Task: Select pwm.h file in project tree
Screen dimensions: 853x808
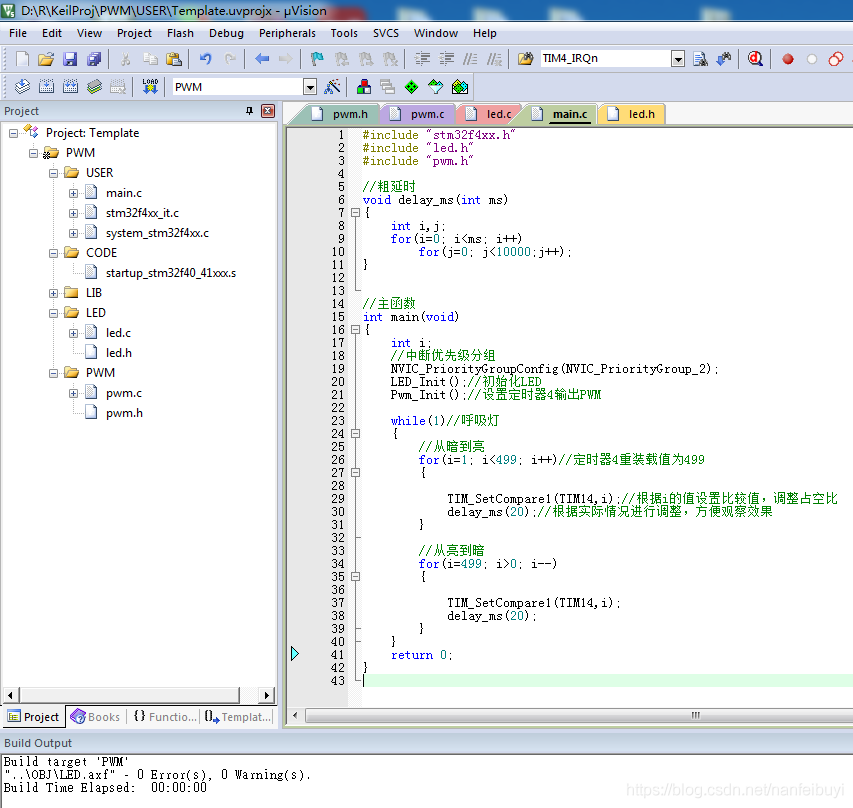Action: (124, 413)
